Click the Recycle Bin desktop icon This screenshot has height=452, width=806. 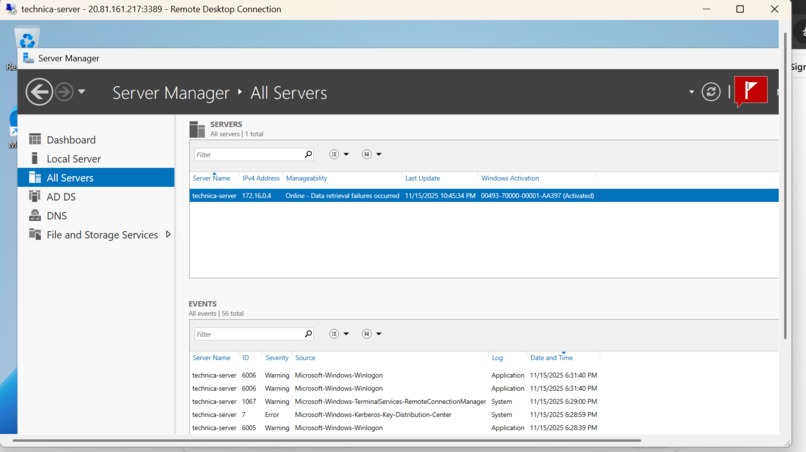27,40
